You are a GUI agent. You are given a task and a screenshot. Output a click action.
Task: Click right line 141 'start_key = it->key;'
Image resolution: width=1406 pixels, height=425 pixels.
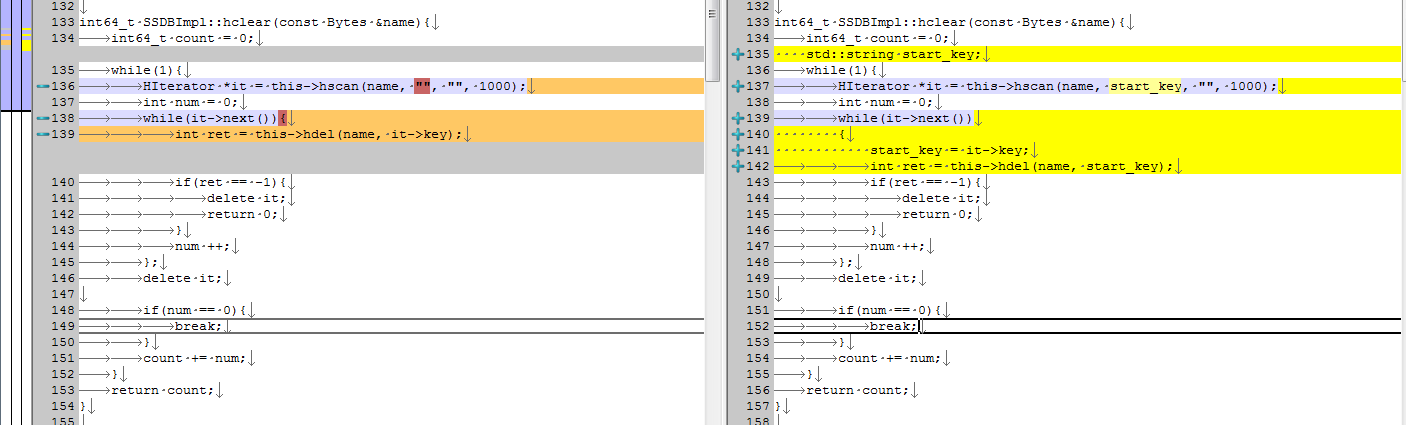(950, 150)
